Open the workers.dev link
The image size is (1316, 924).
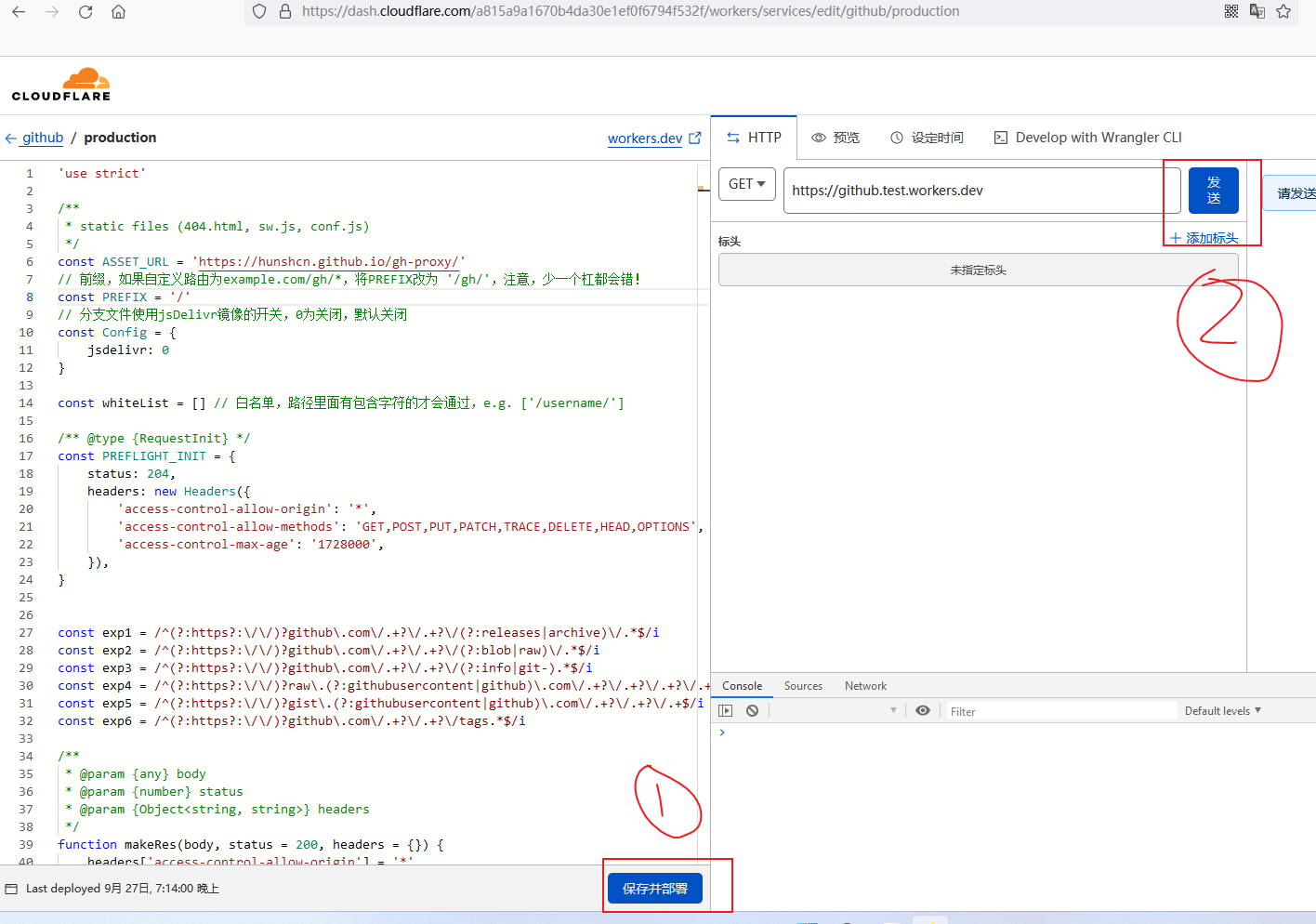[645, 139]
